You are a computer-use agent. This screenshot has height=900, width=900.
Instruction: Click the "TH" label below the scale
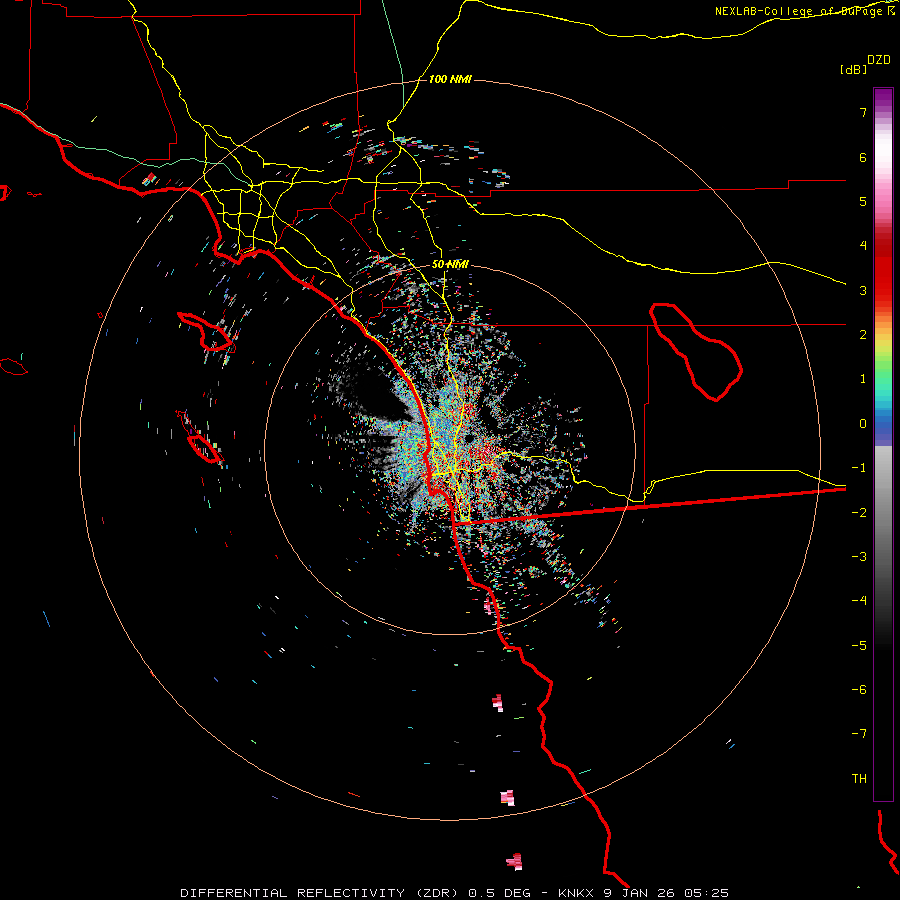click(x=859, y=778)
